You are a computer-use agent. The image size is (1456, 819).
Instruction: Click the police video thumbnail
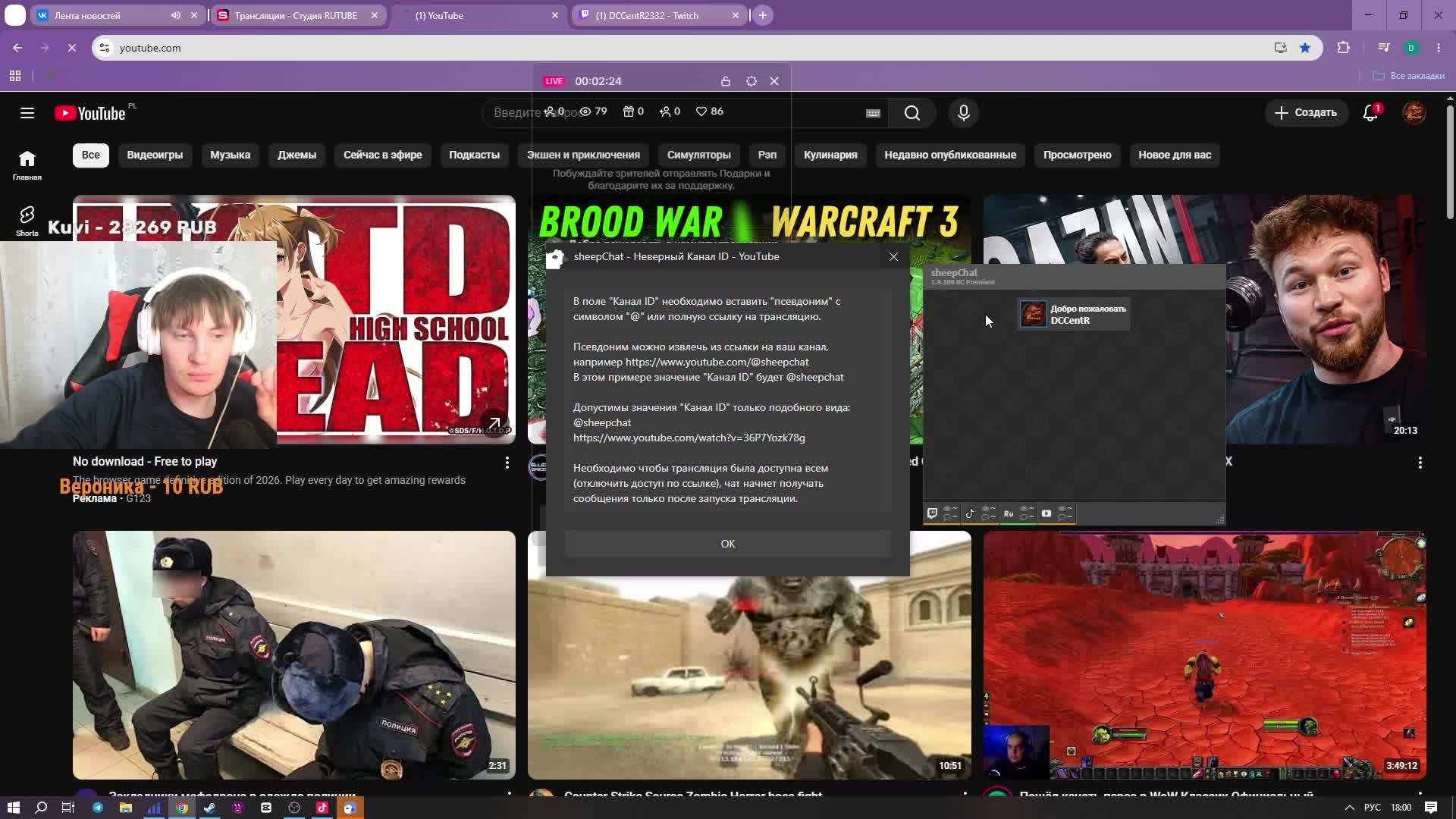pyautogui.click(x=294, y=655)
